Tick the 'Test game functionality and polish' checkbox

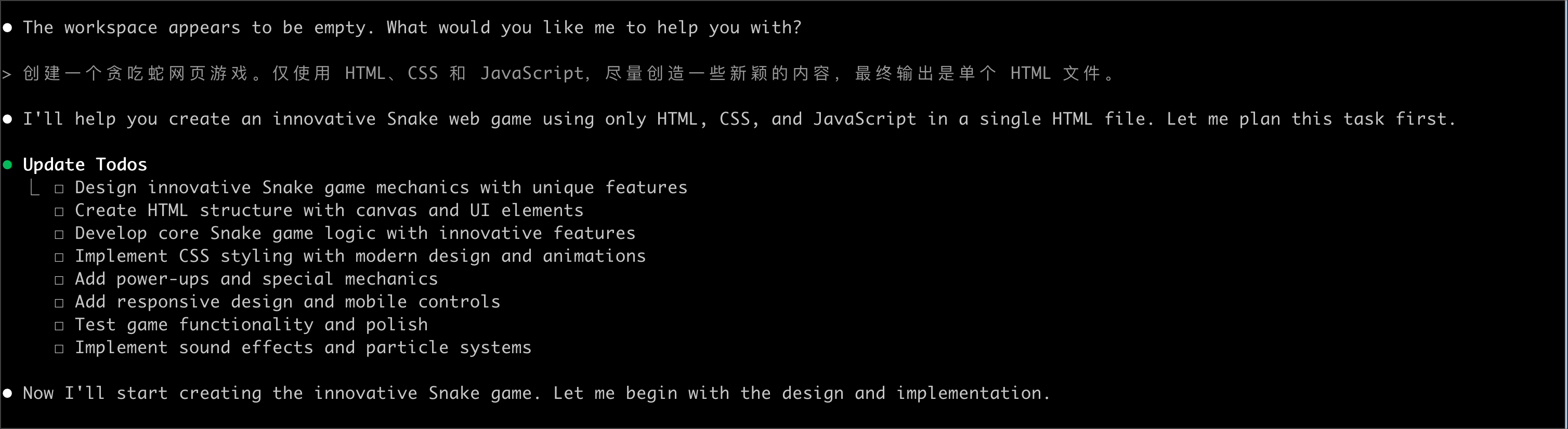[59, 326]
